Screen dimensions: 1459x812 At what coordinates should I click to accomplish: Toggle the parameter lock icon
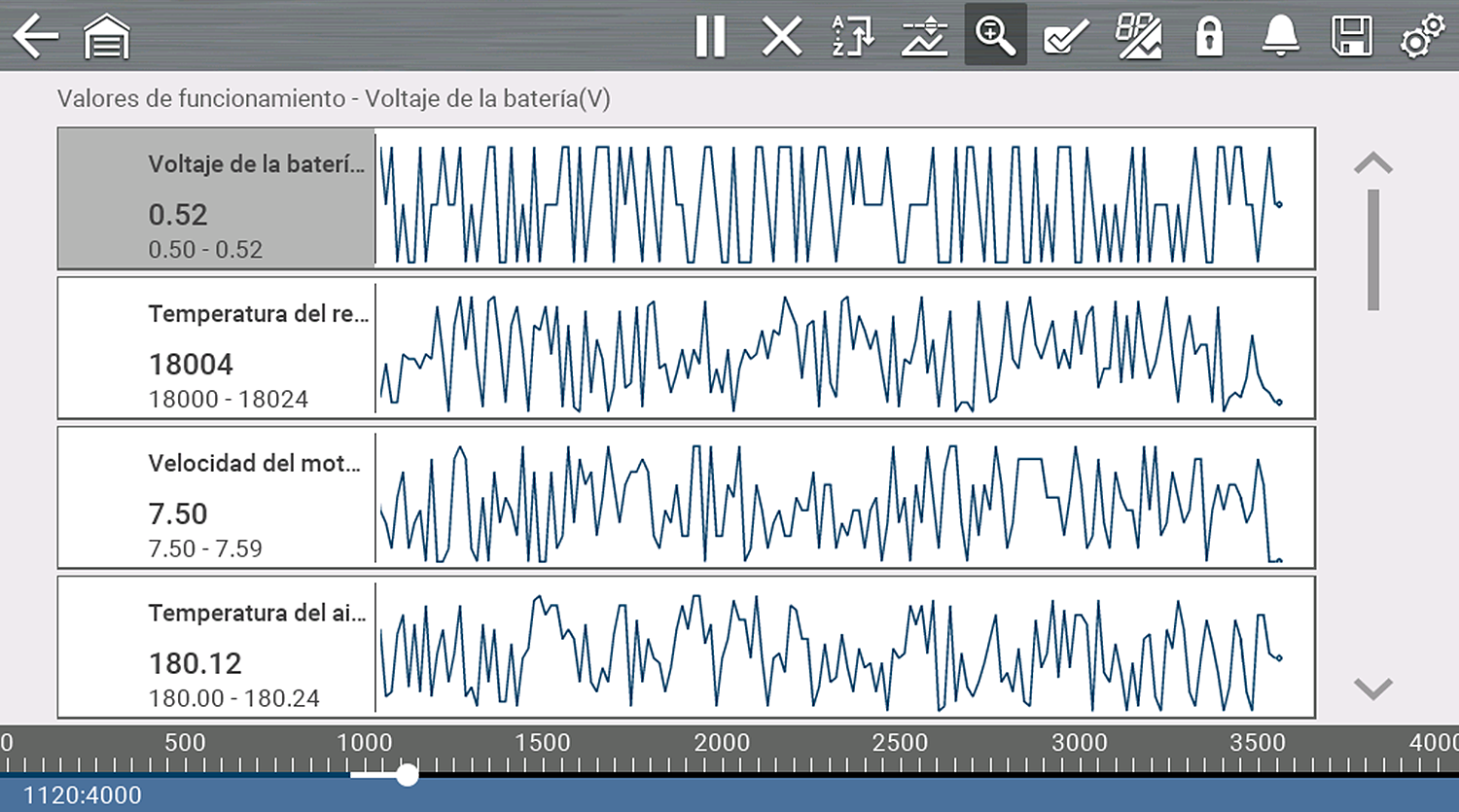(1209, 37)
